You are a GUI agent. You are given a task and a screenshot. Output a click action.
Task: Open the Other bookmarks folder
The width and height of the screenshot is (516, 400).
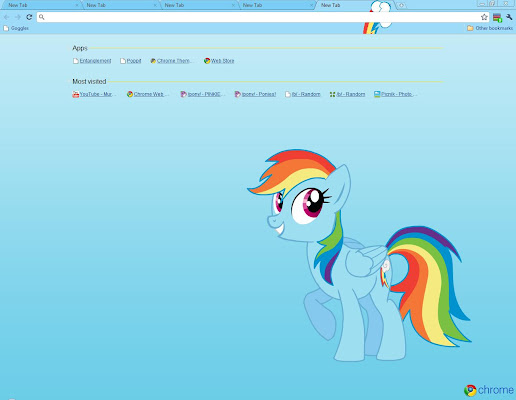(x=490, y=28)
